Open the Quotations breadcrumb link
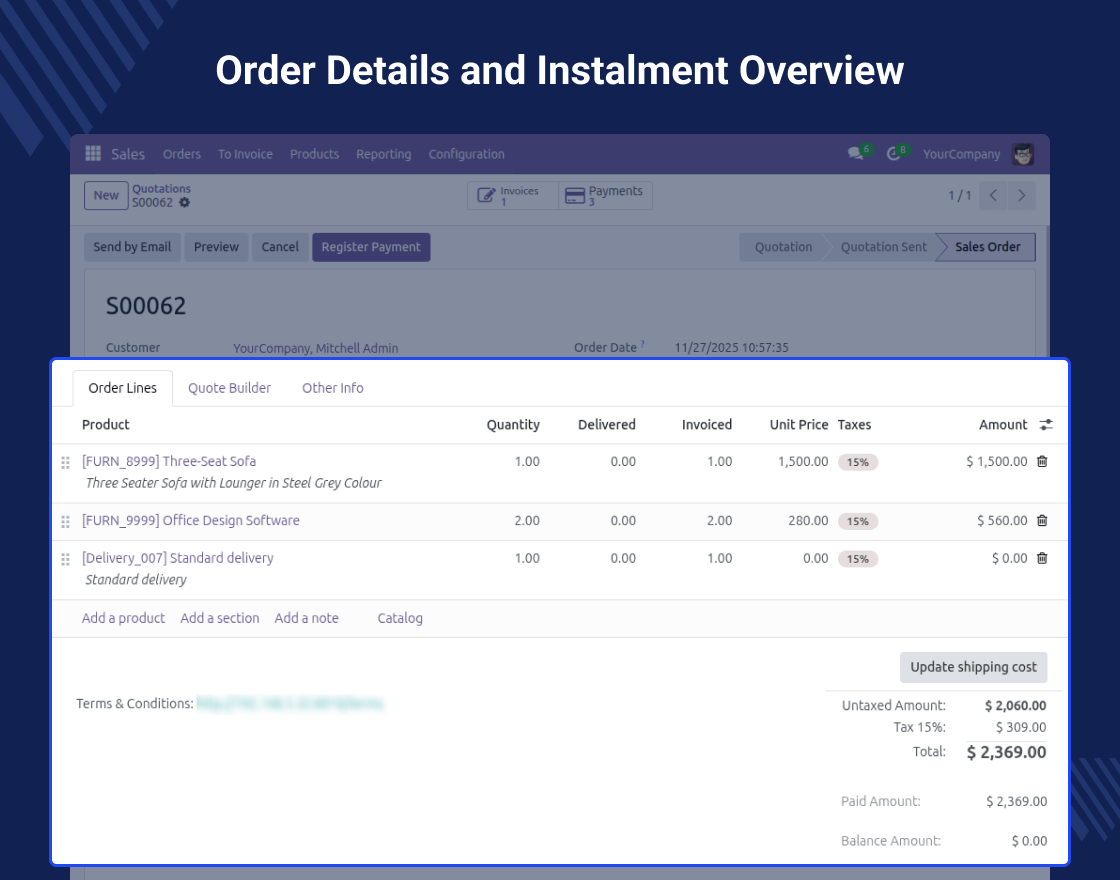Viewport: 1120px width, 880px height. (161, 189)
